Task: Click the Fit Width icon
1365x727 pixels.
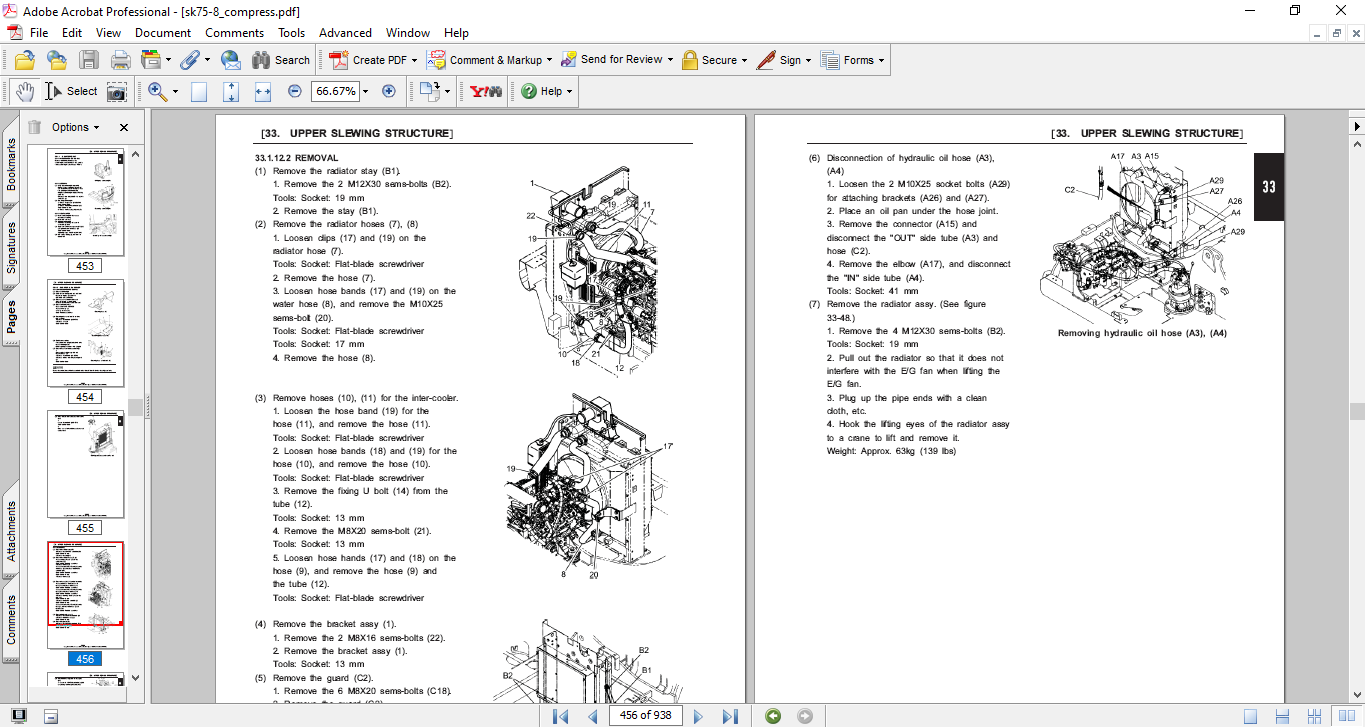Action: click(263, 91)
